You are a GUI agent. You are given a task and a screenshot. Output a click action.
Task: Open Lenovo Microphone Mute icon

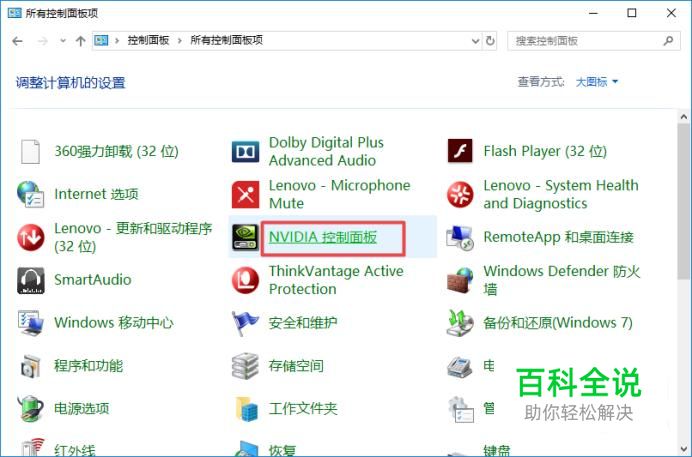(245, 194)
